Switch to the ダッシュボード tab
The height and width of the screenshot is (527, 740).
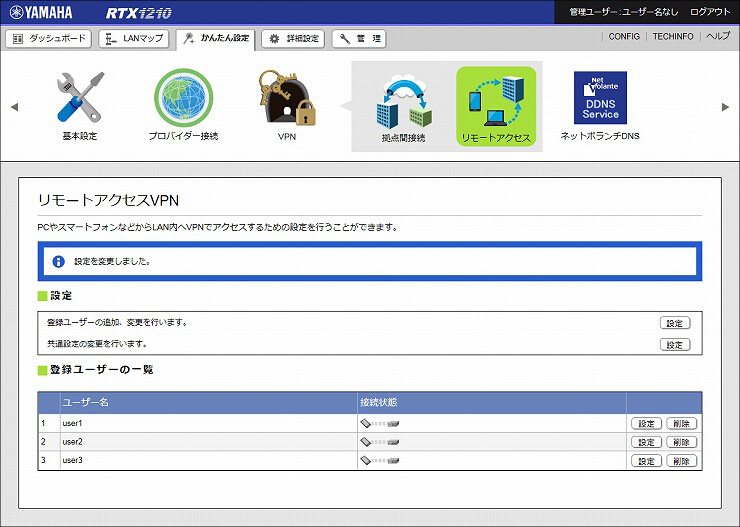49,39
